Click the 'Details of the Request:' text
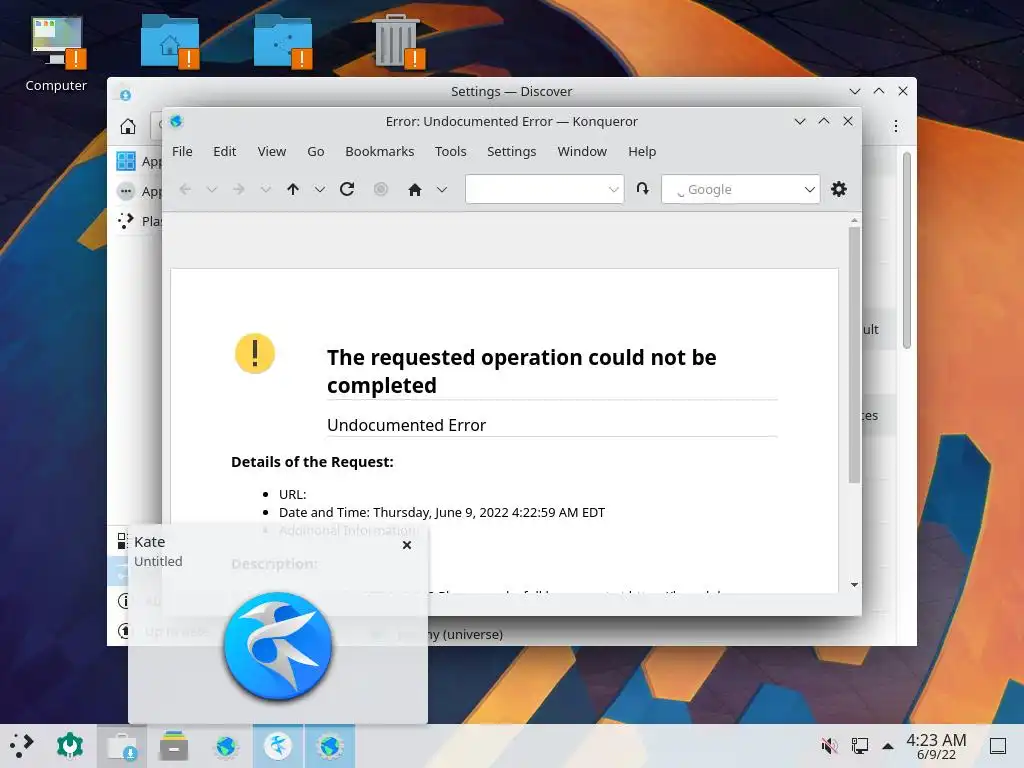The width and height of the screenshot is (1024, 768). [312, 462]
